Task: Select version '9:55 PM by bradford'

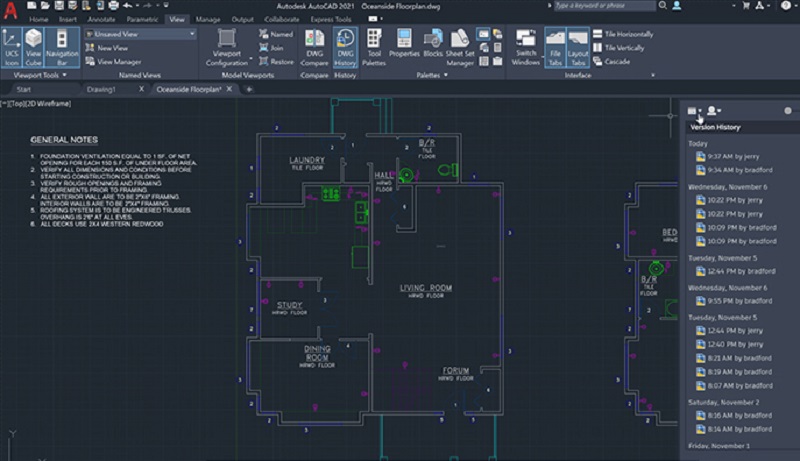Action: click(x=735, y=301)
